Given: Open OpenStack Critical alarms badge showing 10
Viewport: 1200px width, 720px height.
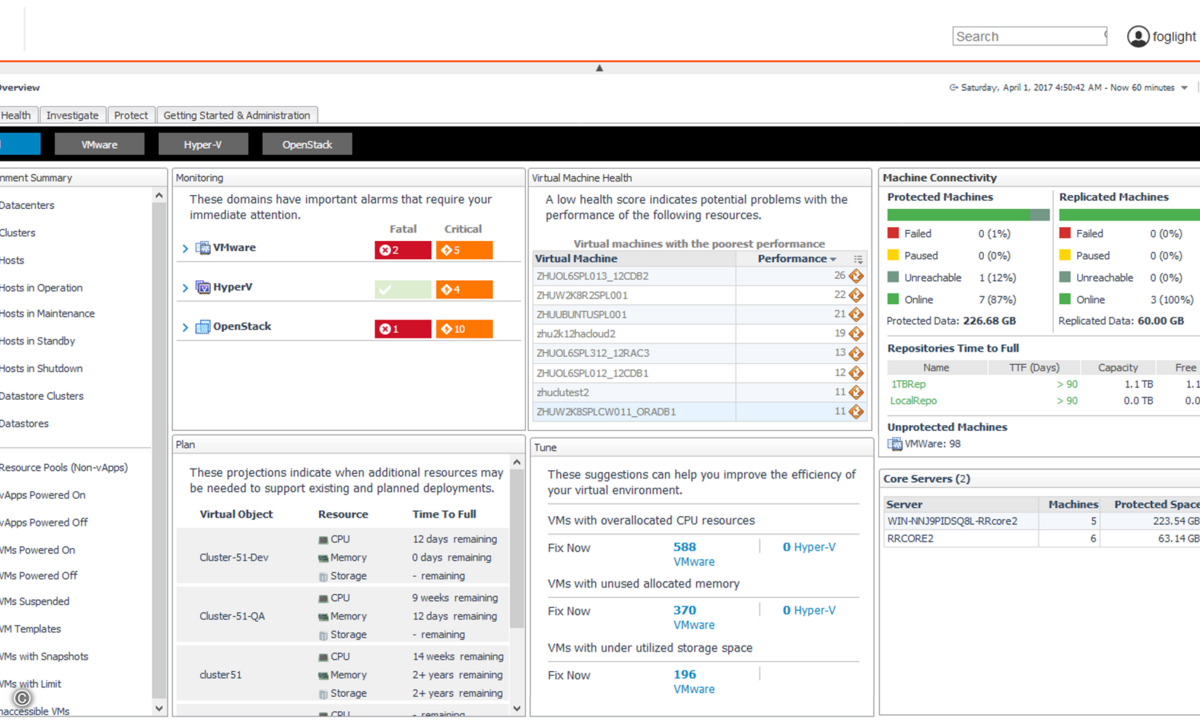Looking at the screenshot, I should [x=464, y=329].
